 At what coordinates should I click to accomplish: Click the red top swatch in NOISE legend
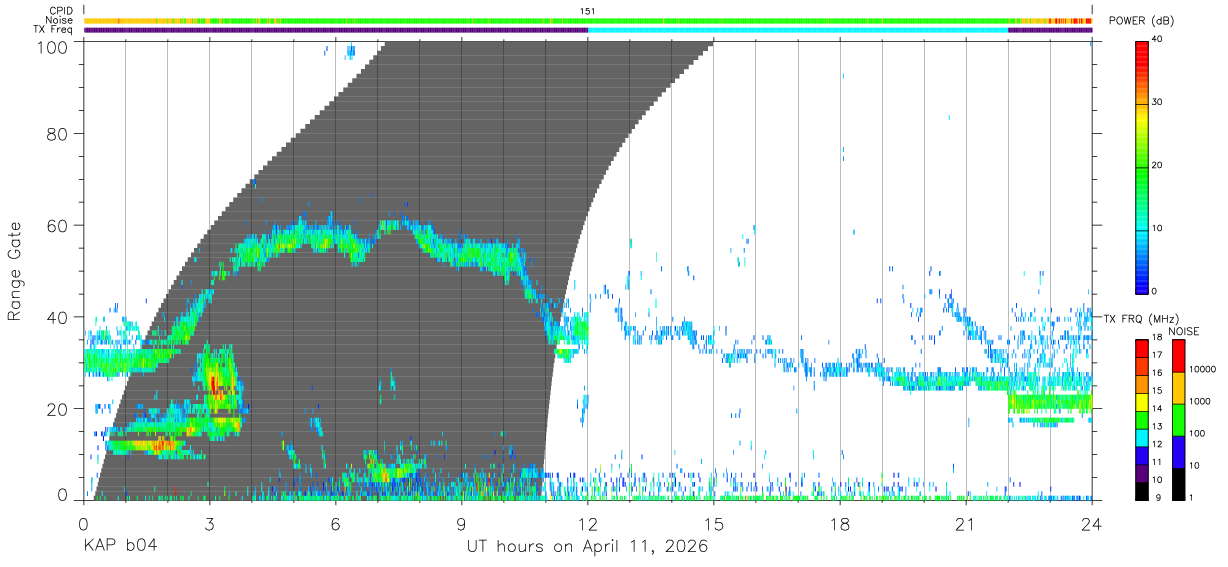pos(1177,355)
